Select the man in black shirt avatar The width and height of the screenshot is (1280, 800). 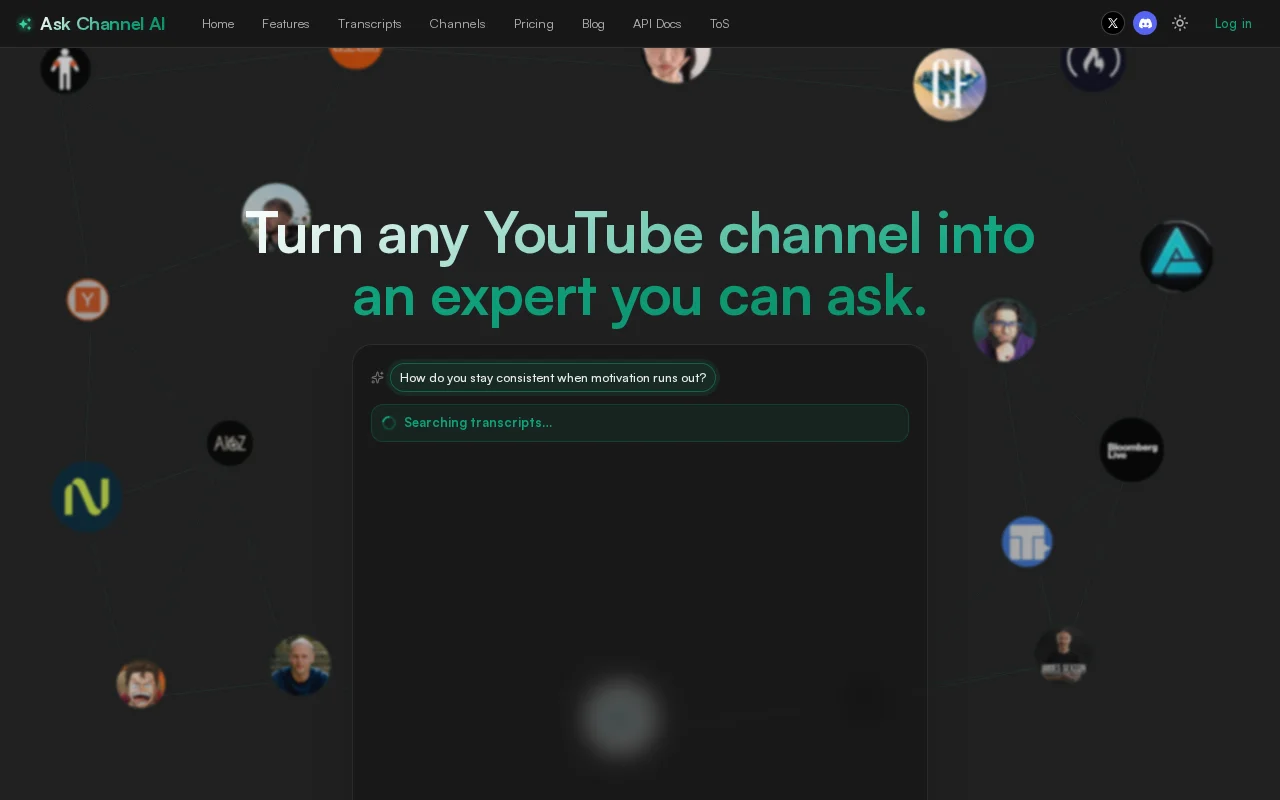1063,656
